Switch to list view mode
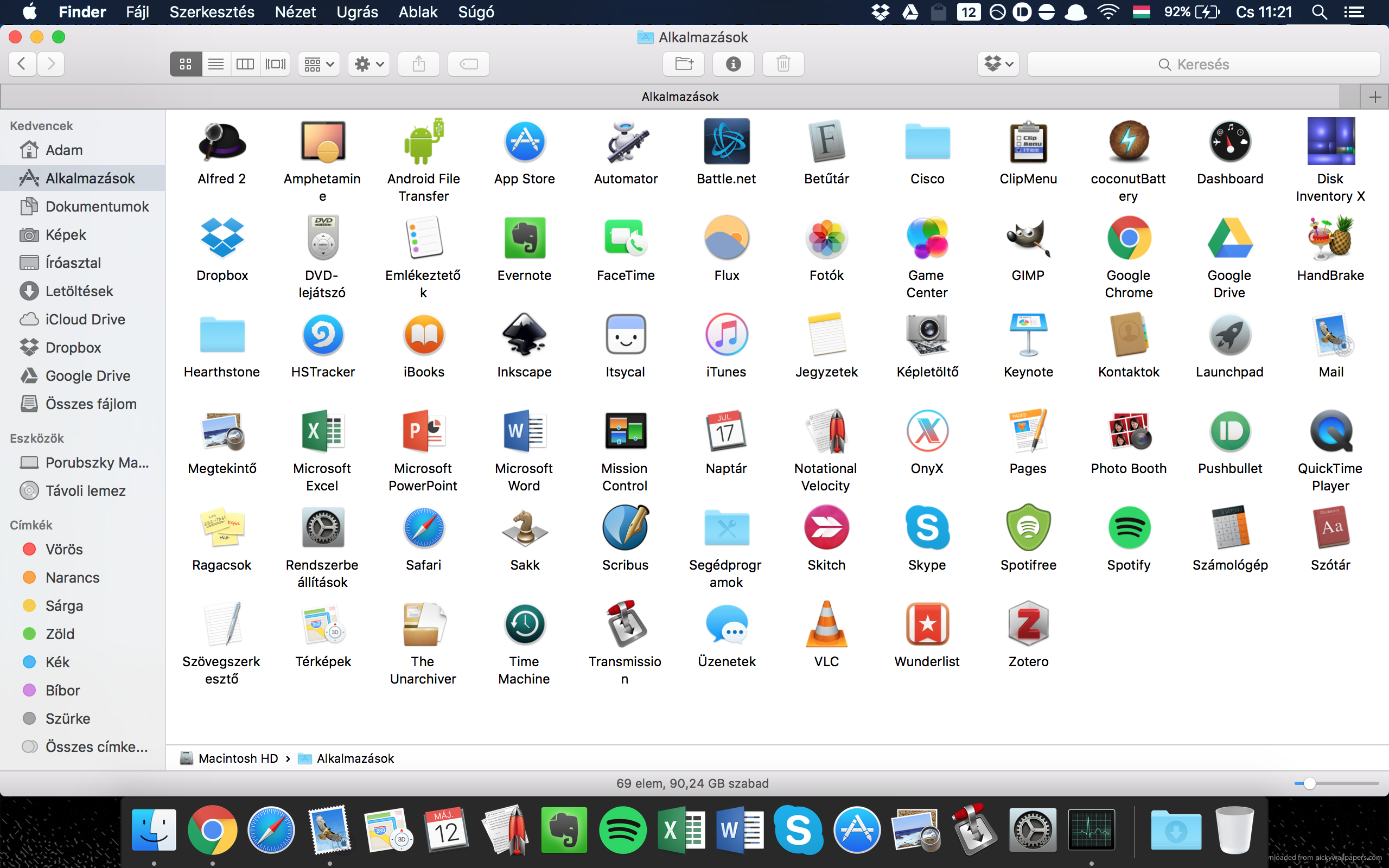Viewport: 1389px width, 868px height. (216, 63)
